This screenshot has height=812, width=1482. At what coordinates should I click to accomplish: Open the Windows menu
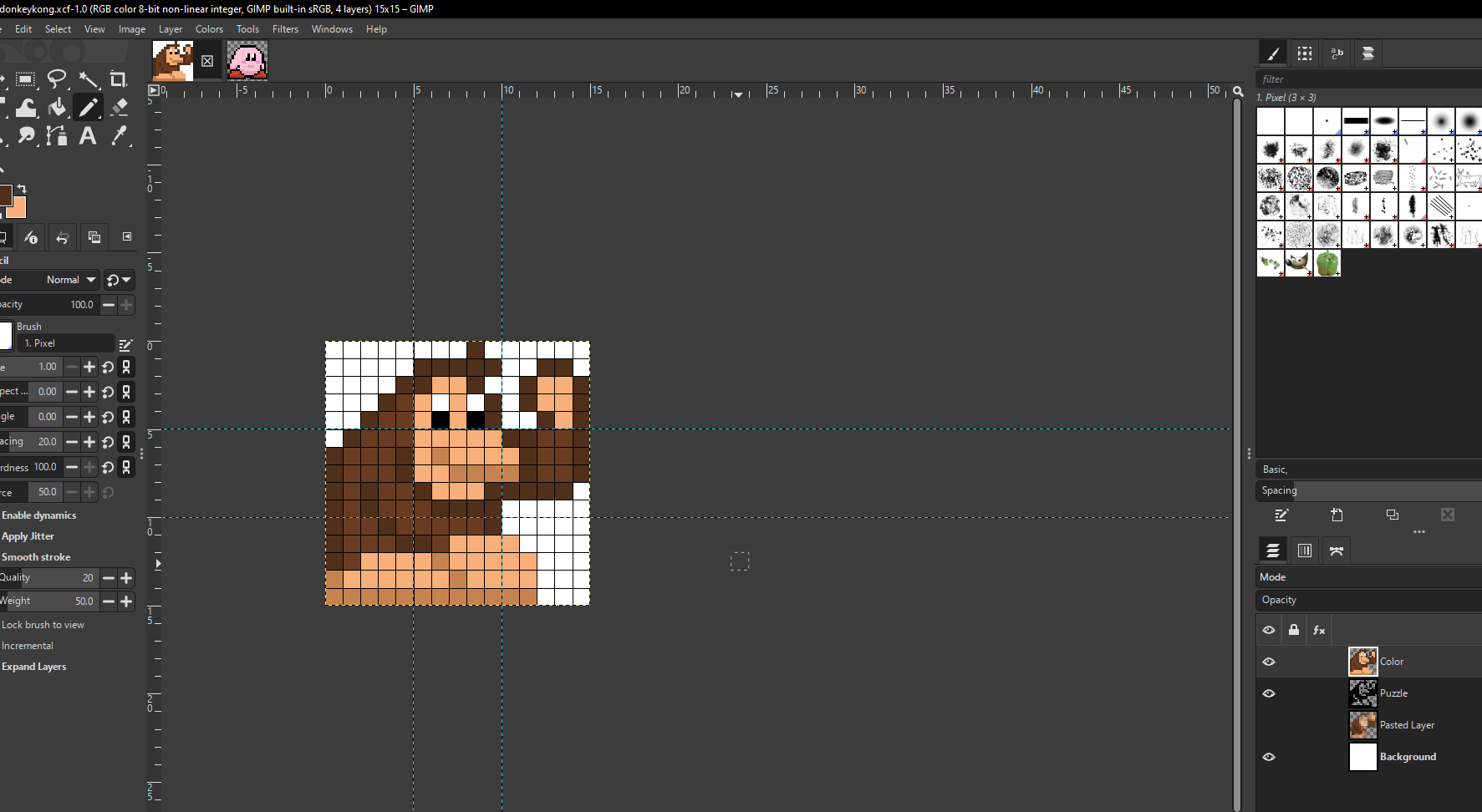pyautogui.click(x=332, y=29)
